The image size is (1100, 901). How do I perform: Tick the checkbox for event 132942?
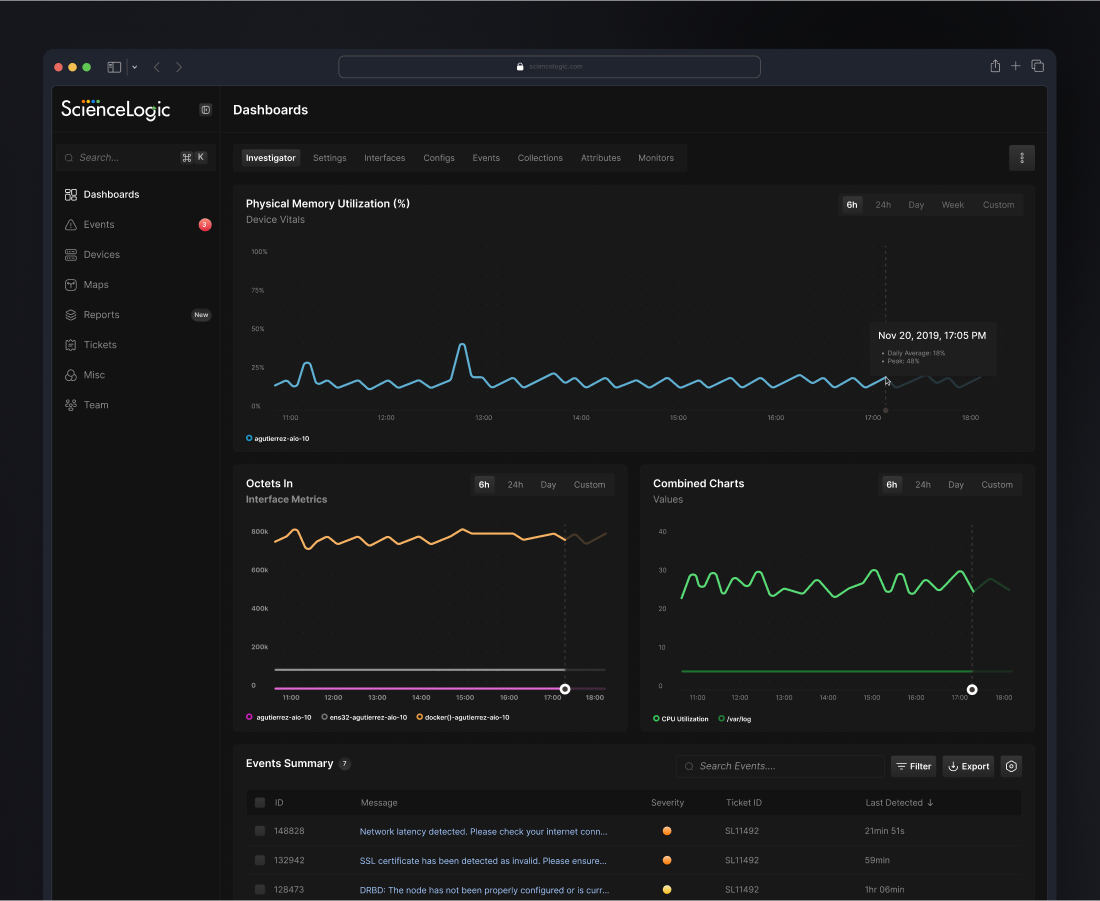click(x=260, y=860)
